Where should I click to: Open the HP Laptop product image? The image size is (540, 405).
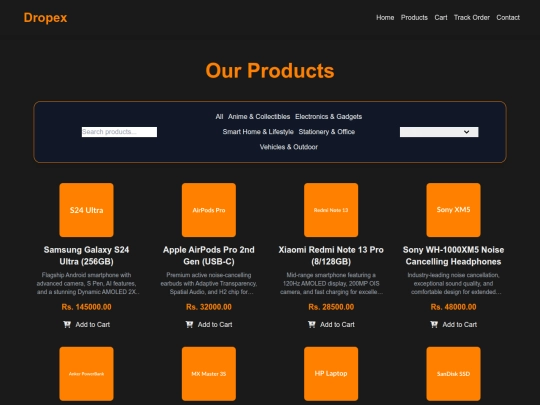331,374
